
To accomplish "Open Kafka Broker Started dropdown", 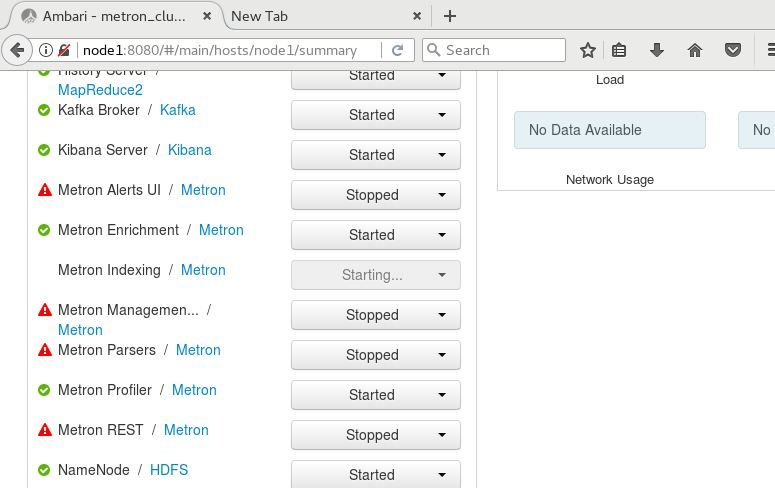I will click(x=376, y=115).
